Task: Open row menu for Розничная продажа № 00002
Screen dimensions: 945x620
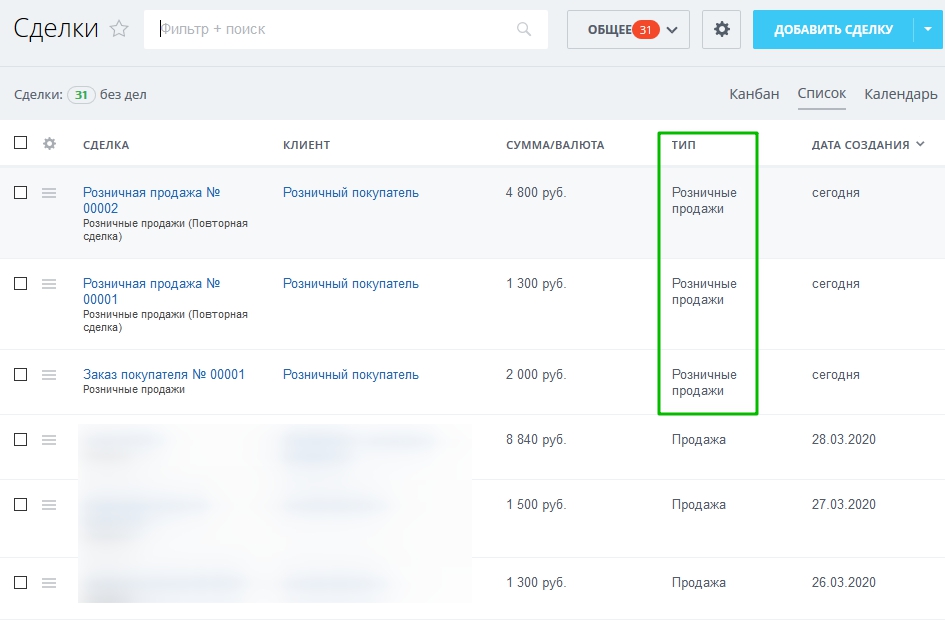Action: pyautogui.click(x=49, y=193)
